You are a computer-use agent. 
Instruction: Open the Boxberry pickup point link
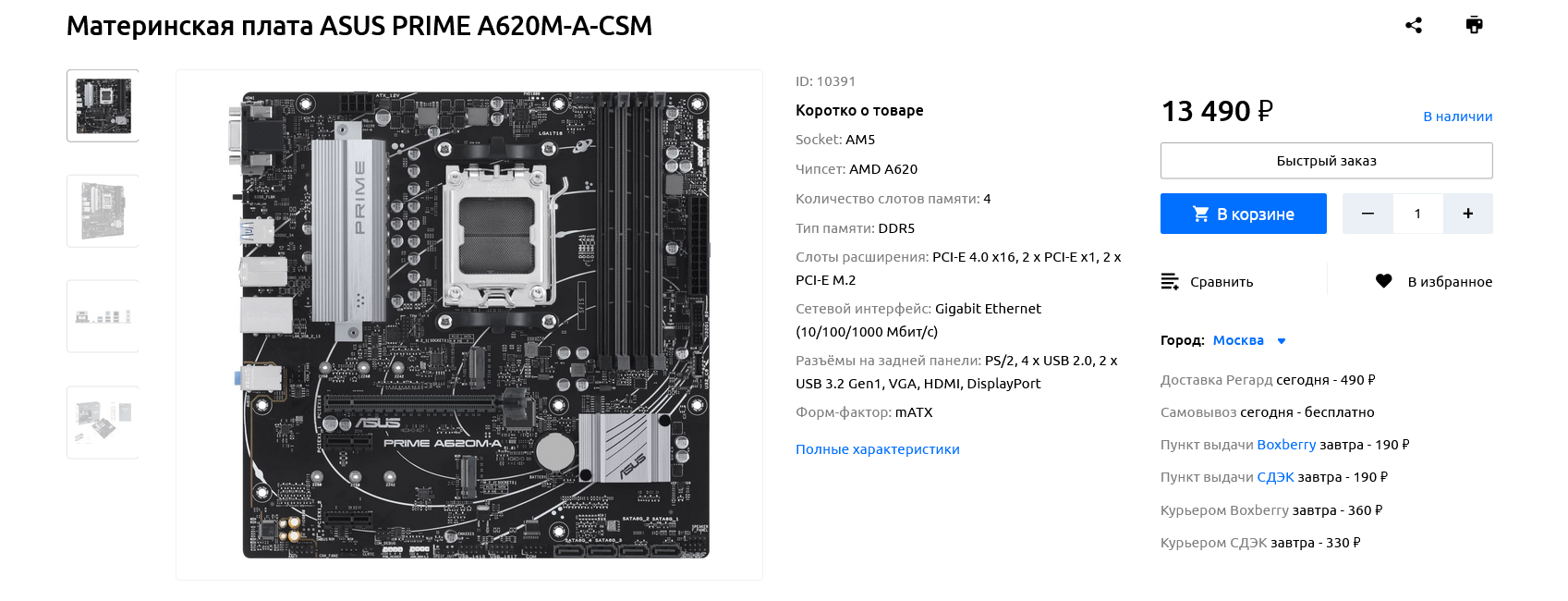[x=1286, y=445]
